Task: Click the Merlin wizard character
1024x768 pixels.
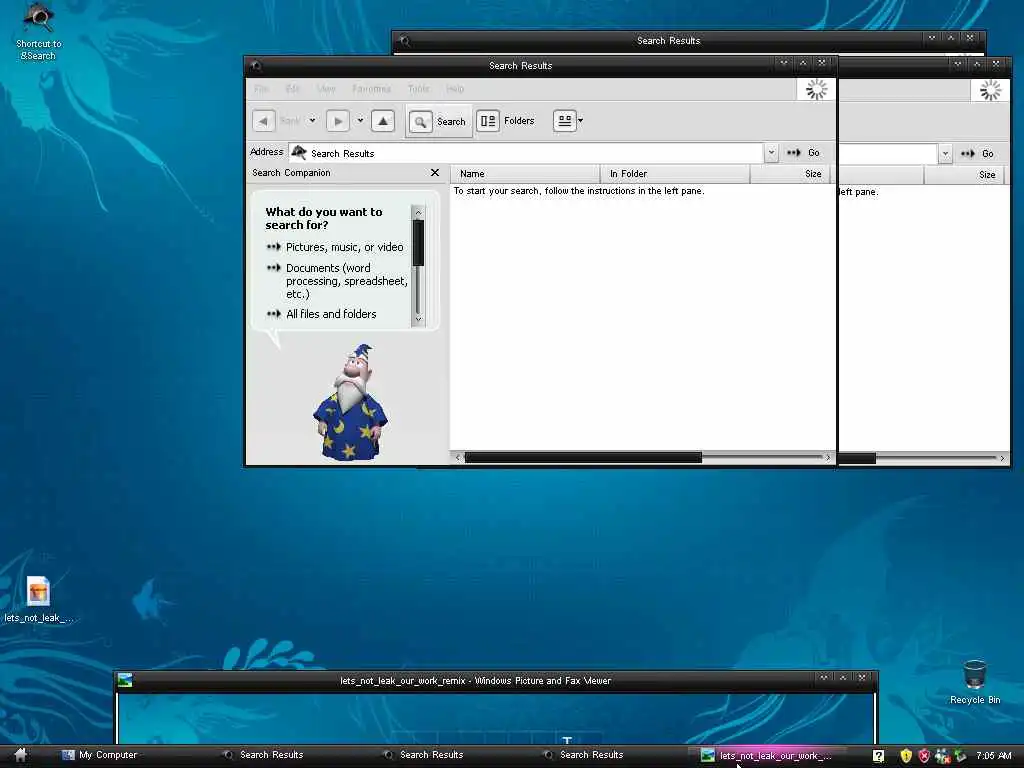Action: (350, 403)
